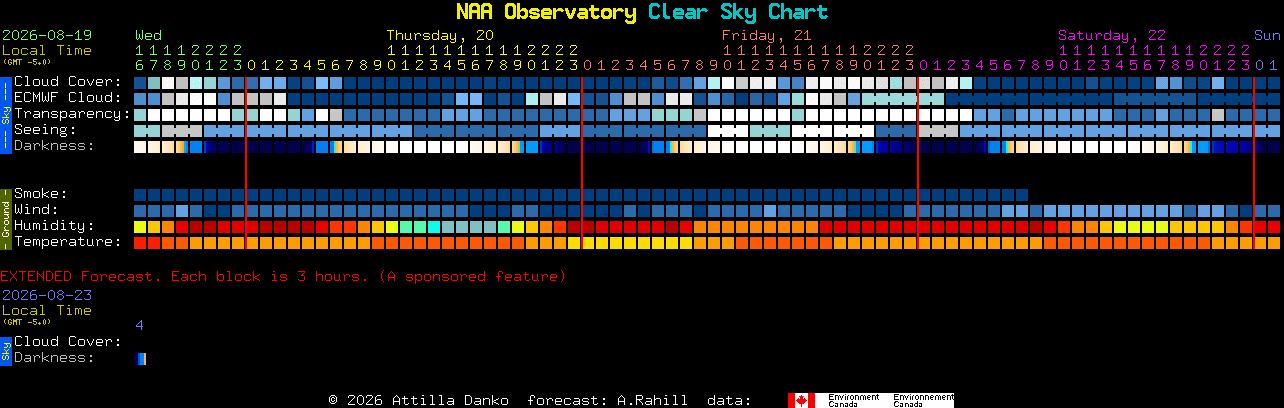The width and height of the screenshot is (1284, 408).
Task: Click the Sky badge in extended forecast
Action: point(5,350)
